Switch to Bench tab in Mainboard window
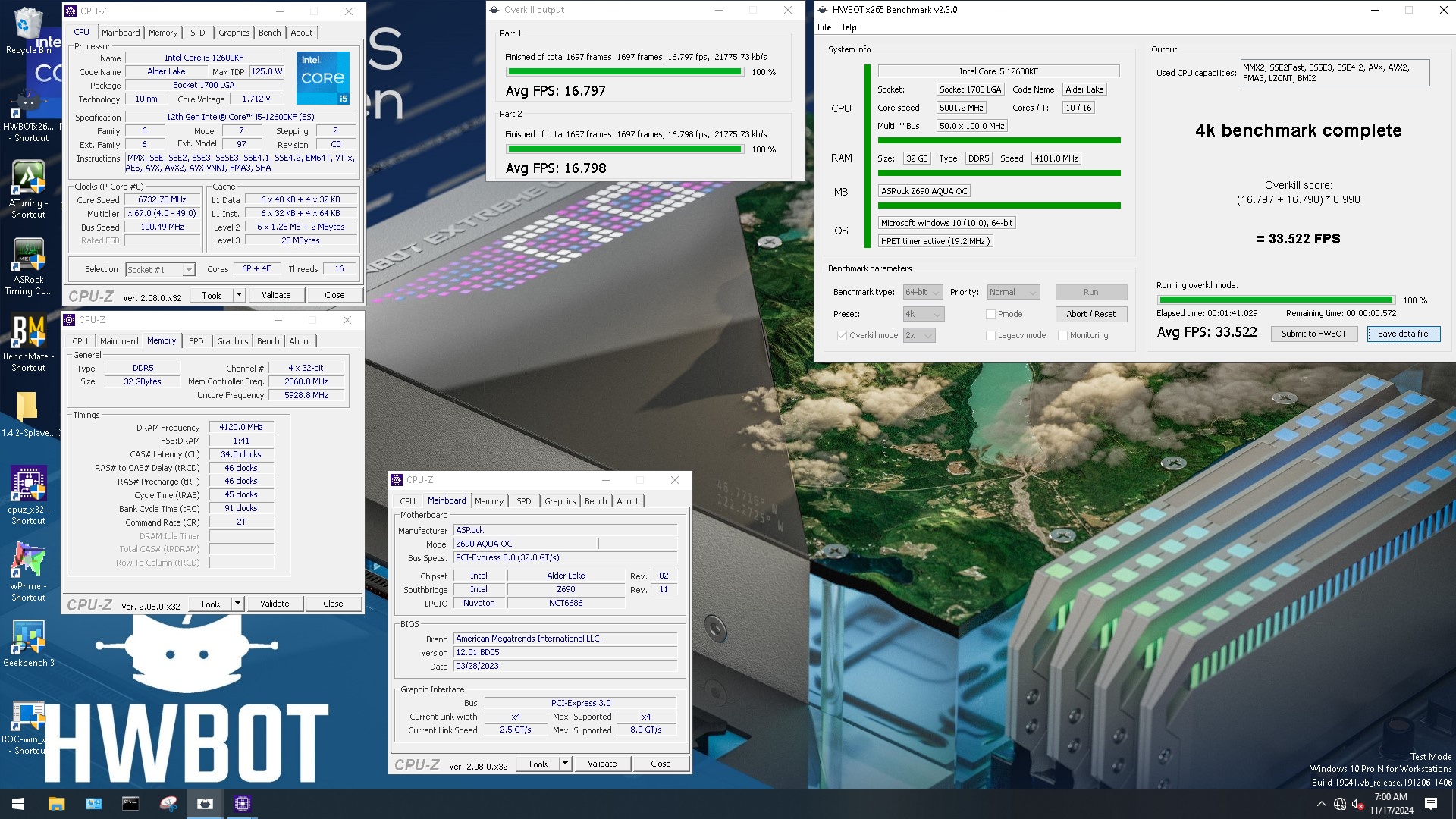The height and width of the screenshot is (819, 1456). click(595, 501)
